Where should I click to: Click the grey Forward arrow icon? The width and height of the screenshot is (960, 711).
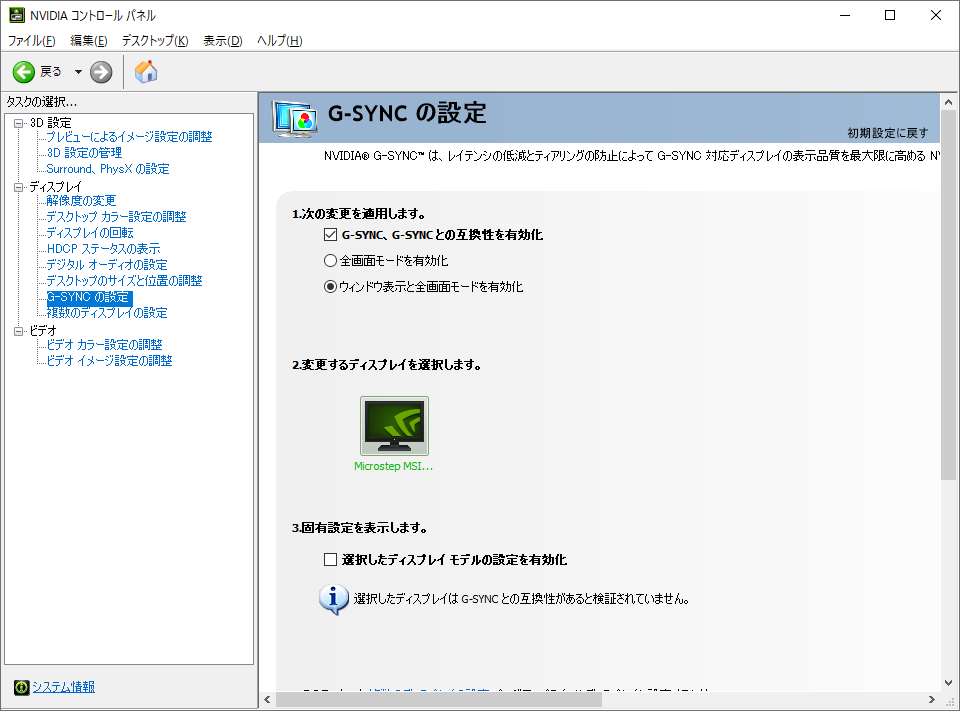[x=101, y=72]
